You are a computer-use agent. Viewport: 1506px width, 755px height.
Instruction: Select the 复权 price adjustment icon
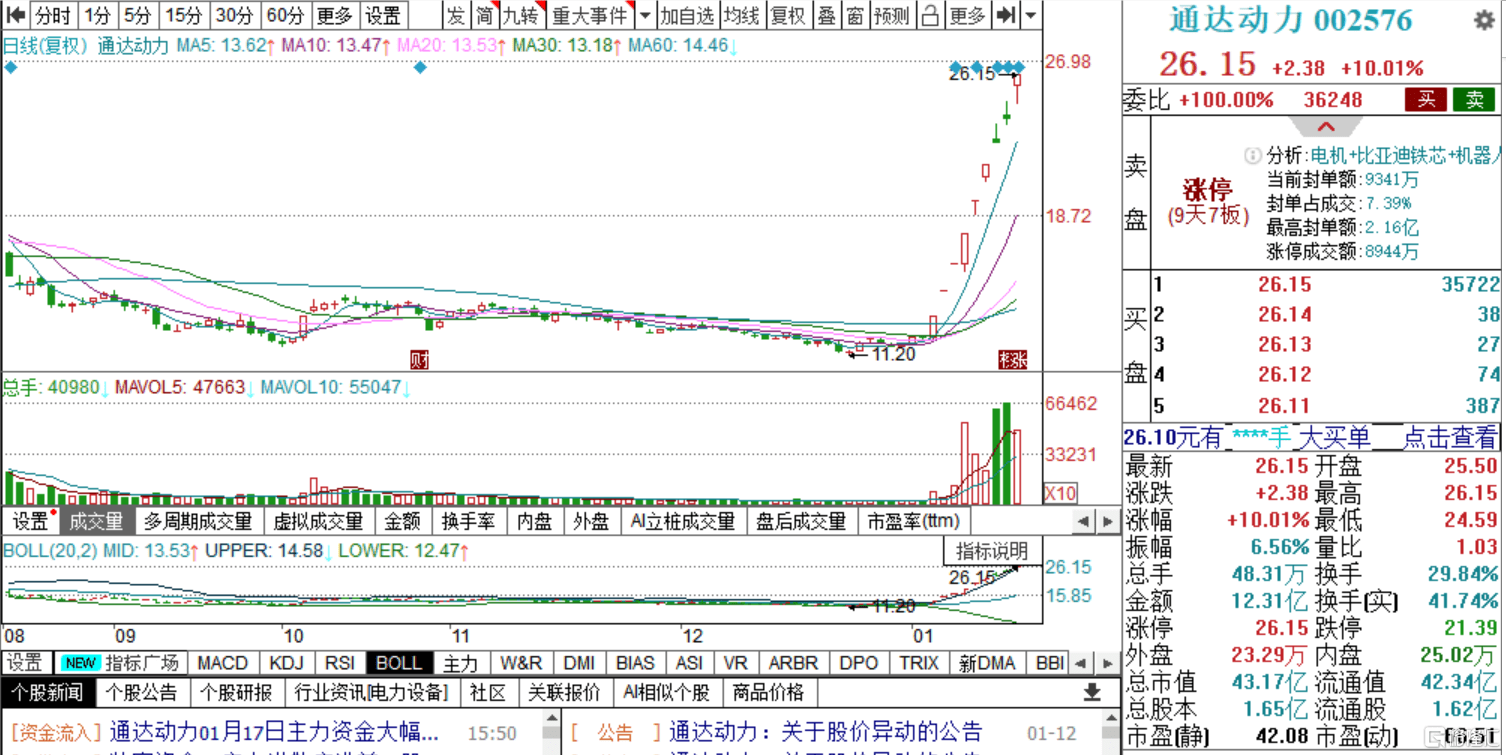point(790,14)
